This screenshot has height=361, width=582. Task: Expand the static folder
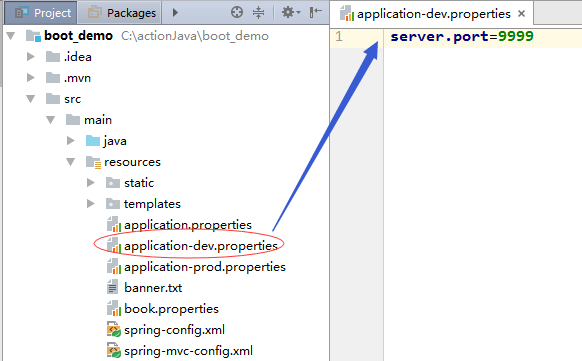[x=90, y=183]
